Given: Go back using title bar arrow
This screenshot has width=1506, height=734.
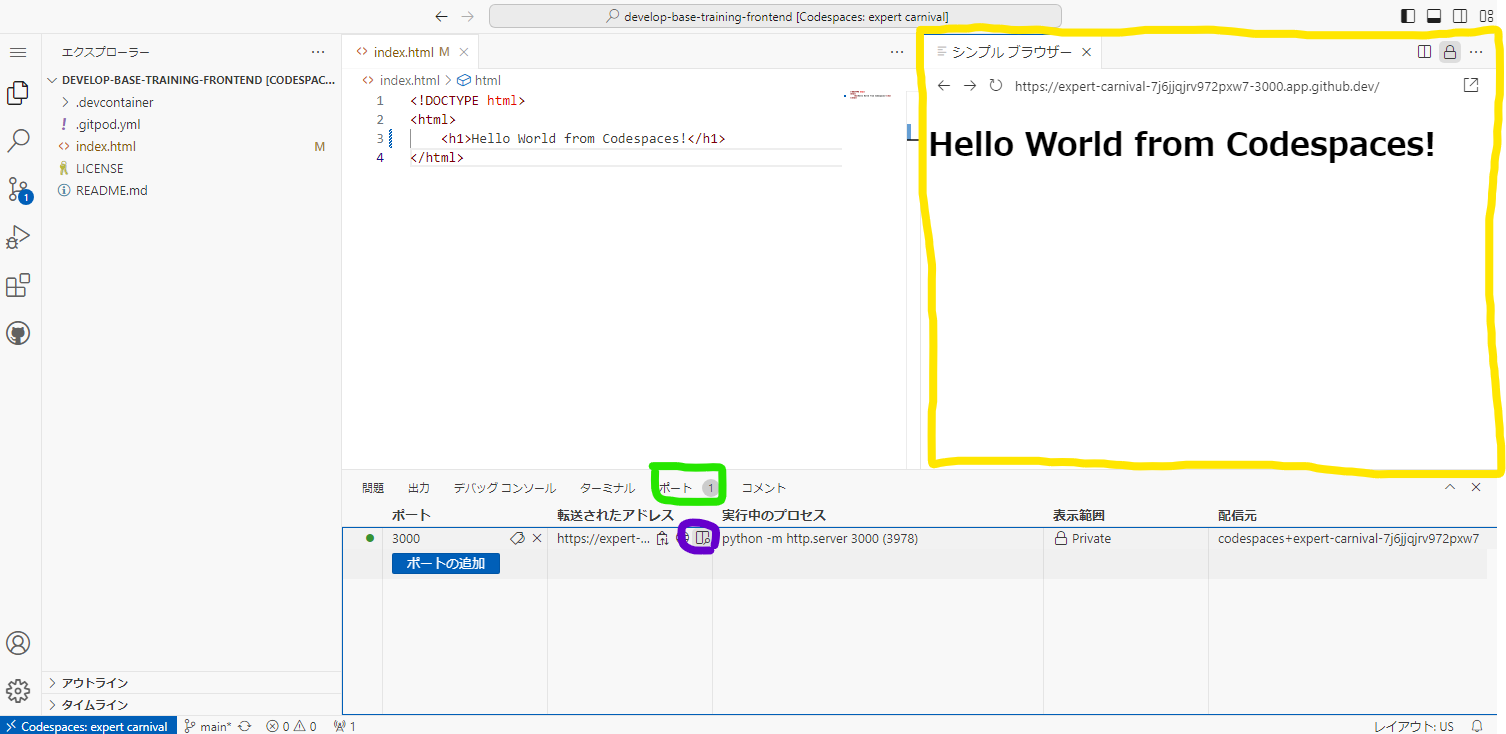Looking at the screenshot, I should (x=442, y=16).
